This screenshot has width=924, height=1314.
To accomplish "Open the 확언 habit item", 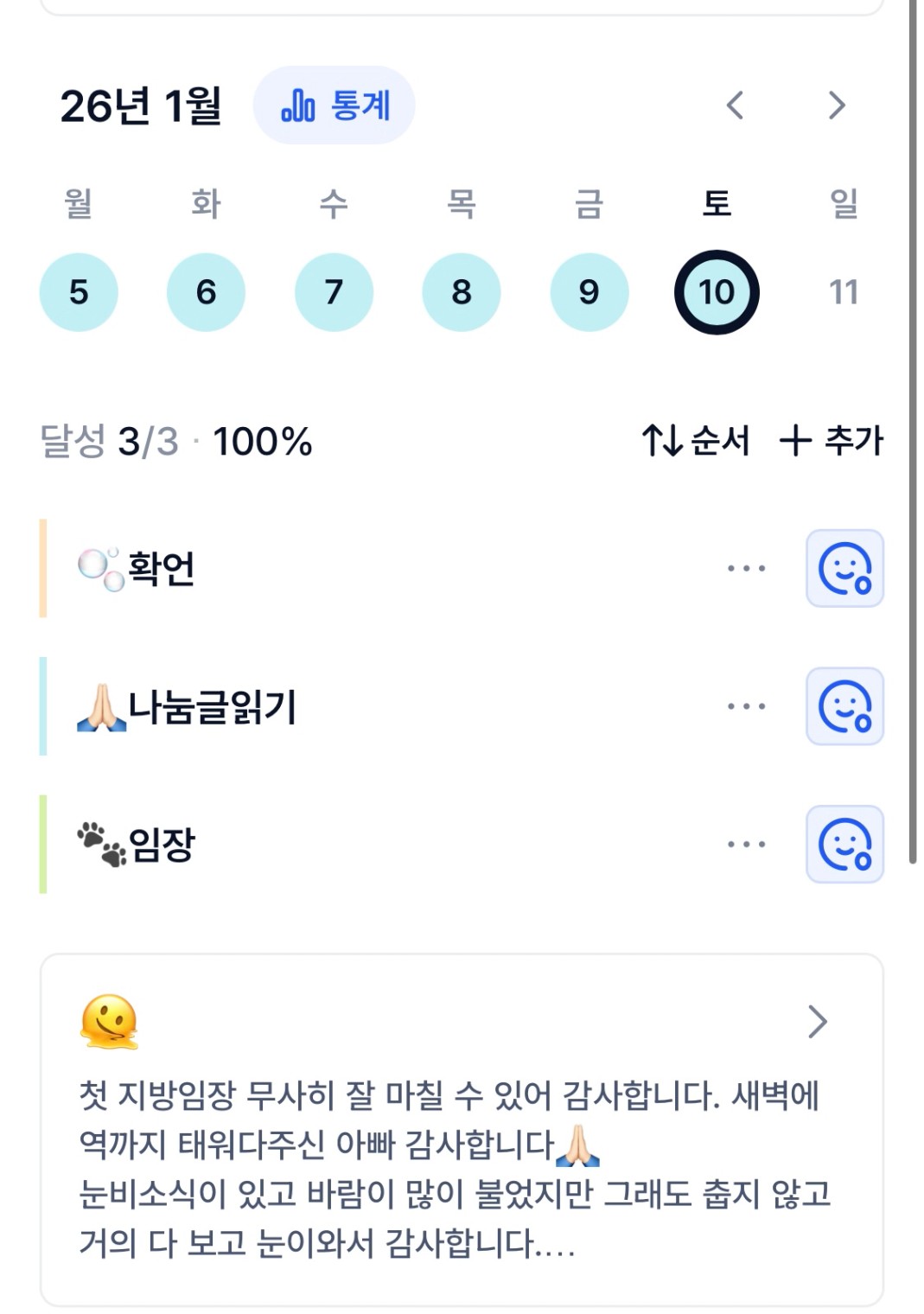I will 162,569.
